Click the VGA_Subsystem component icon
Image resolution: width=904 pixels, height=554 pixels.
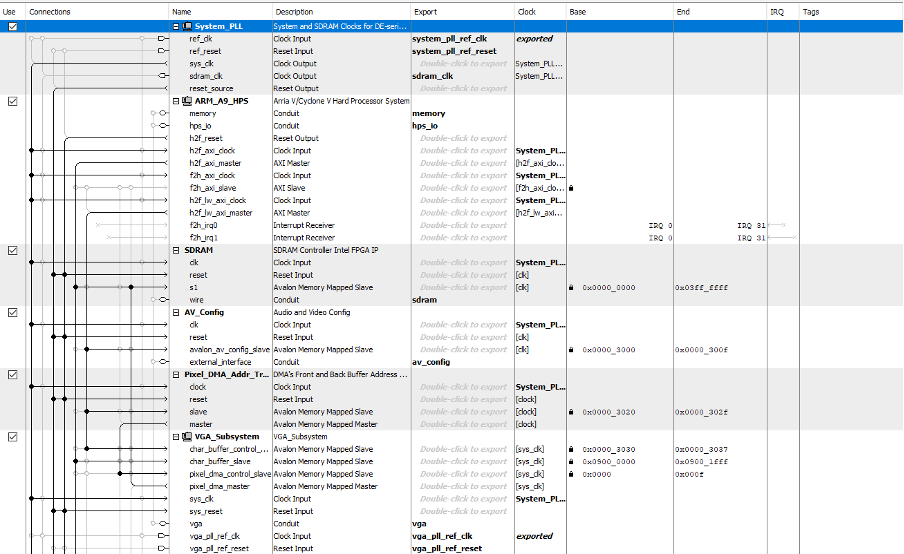187,437
